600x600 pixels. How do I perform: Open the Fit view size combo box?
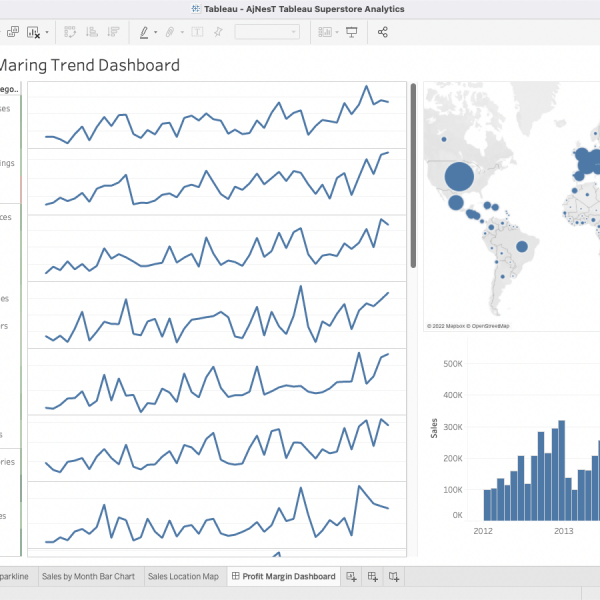click(267, 32)
